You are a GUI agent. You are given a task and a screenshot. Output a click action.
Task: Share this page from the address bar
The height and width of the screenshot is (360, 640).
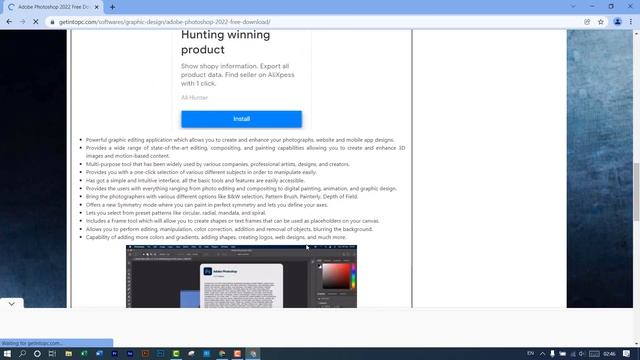click(x=587, y=22)
